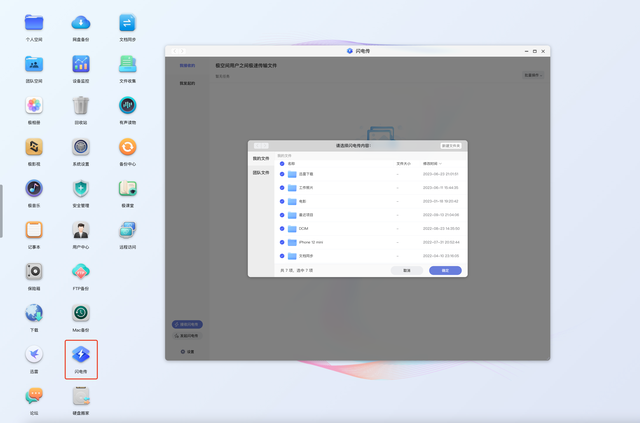Uncheck the 电影 folder checkbox
Image resolution: width=640 pixels, height=423 pixels.
coord(282,201)
